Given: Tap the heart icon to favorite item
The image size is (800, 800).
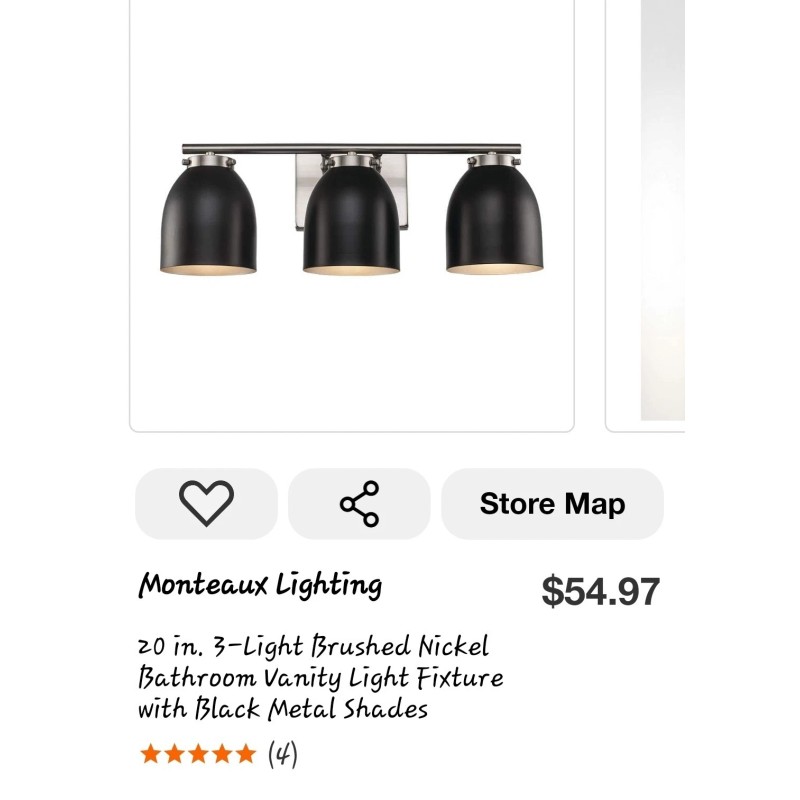Looking at the screenshot, I should pos(206,503).
